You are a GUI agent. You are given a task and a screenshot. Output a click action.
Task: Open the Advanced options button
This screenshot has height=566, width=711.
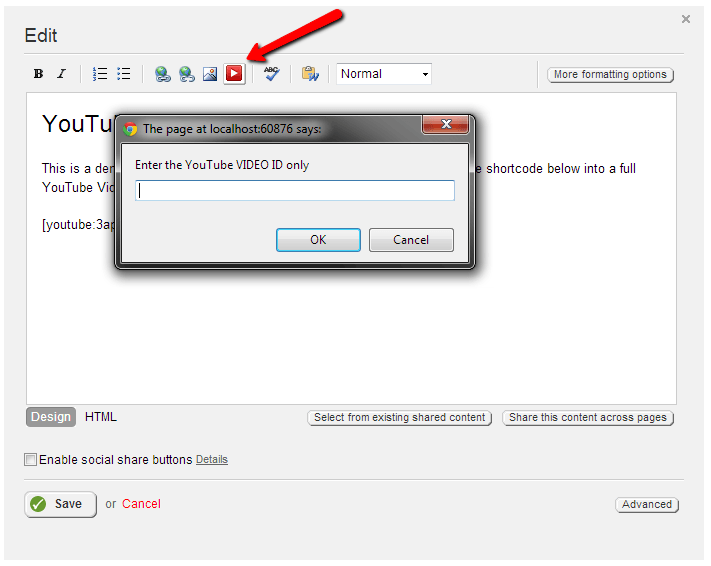(647, 504)
